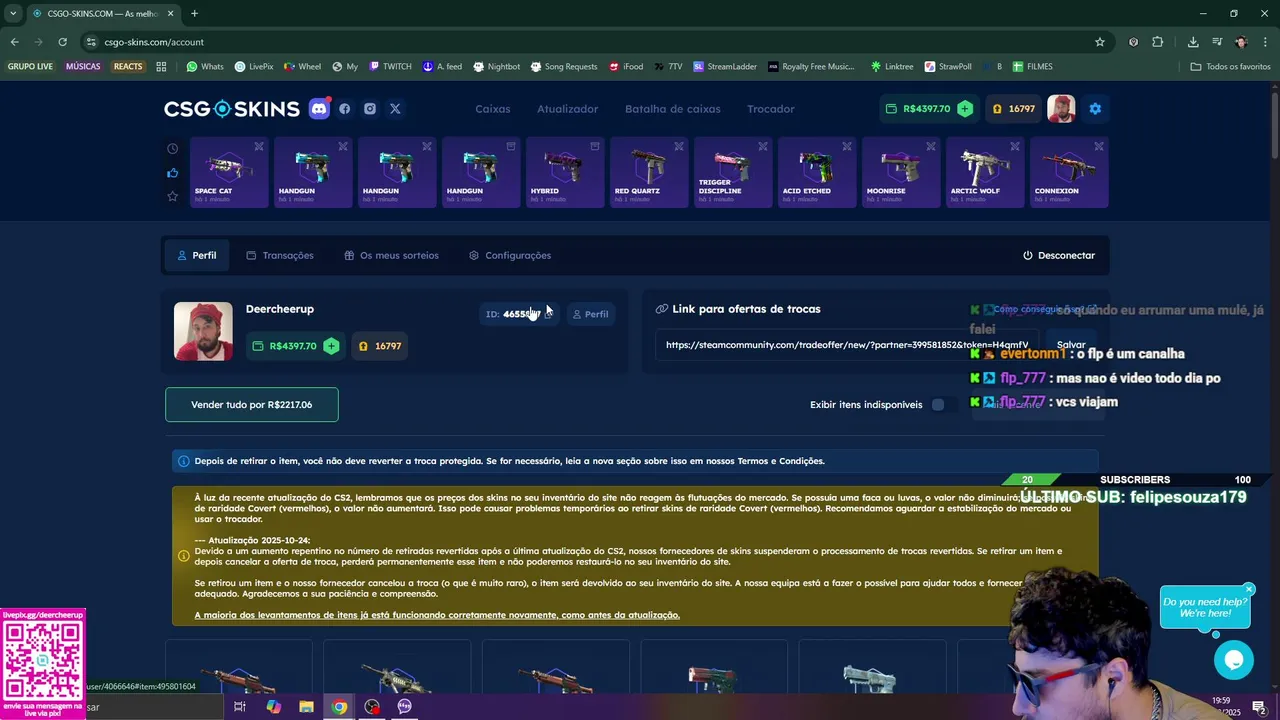
Task: Open File Explorer from the taskbar
Action: pyautogui.click(x=307, y=707)
